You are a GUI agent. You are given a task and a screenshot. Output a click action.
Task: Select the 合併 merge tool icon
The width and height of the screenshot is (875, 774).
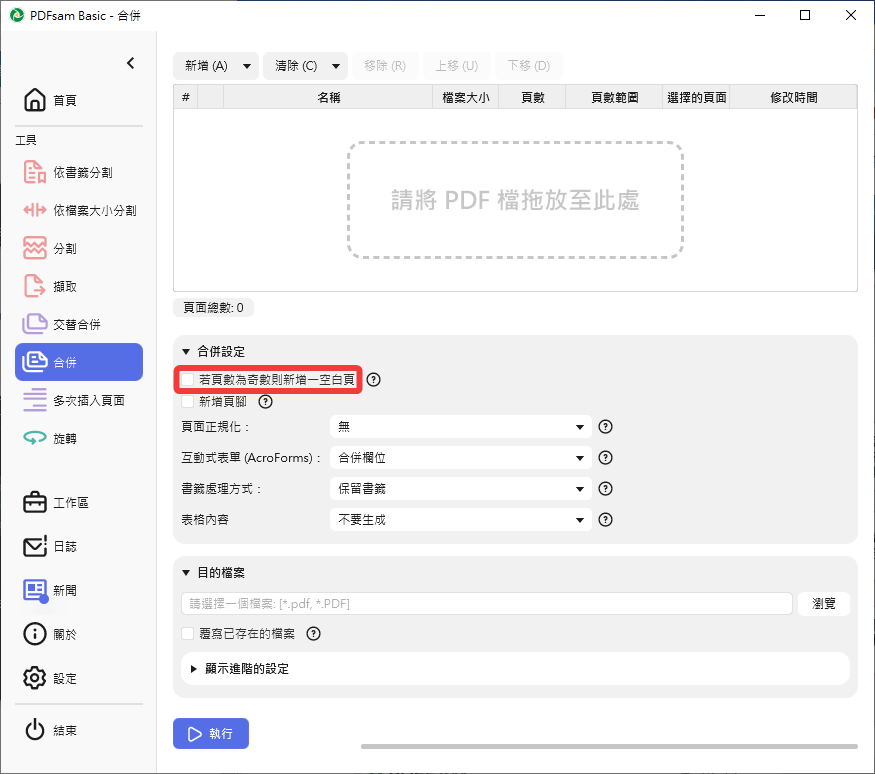click(35, 362)
